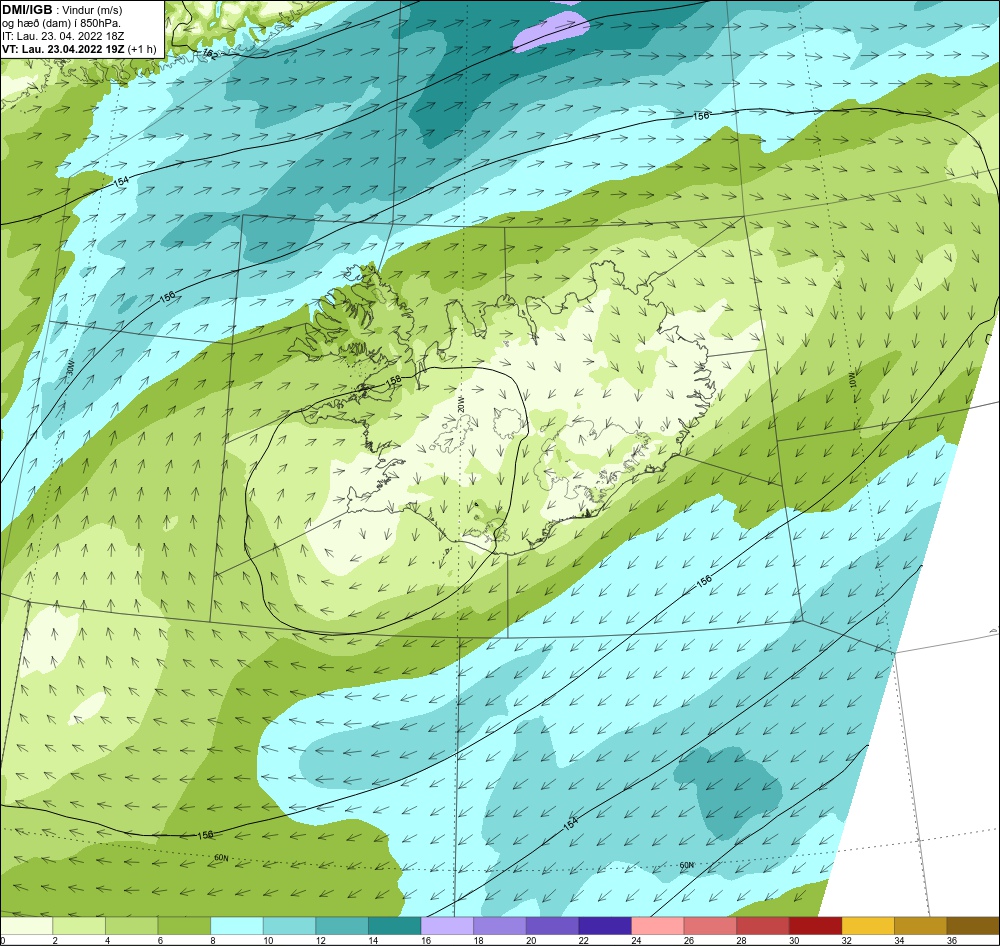This screenshot has width=1000, height=946.
Task: Click the '158' contour label over Iceland
Action: point(394,380)
